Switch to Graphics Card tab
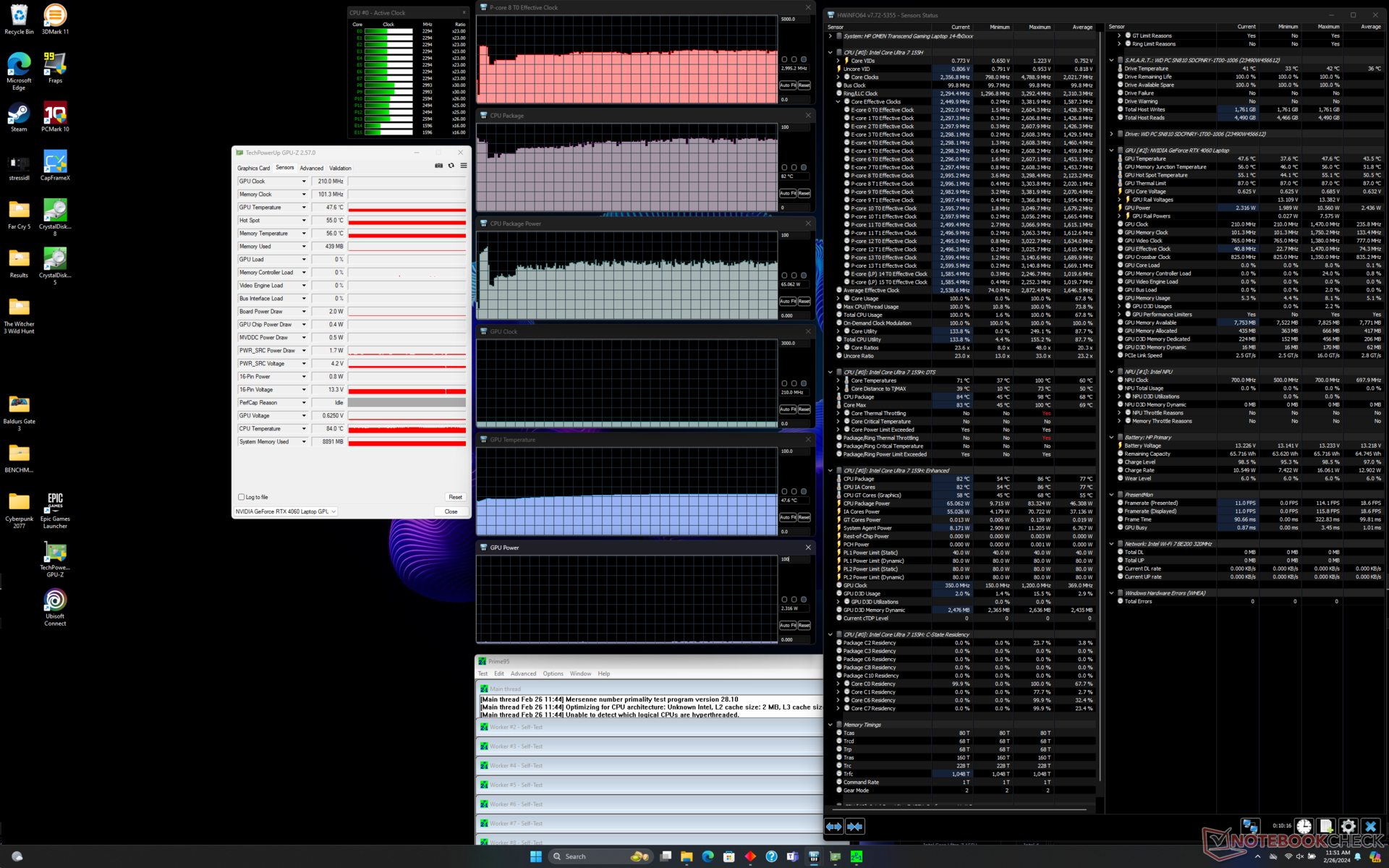 pos(253,168)
